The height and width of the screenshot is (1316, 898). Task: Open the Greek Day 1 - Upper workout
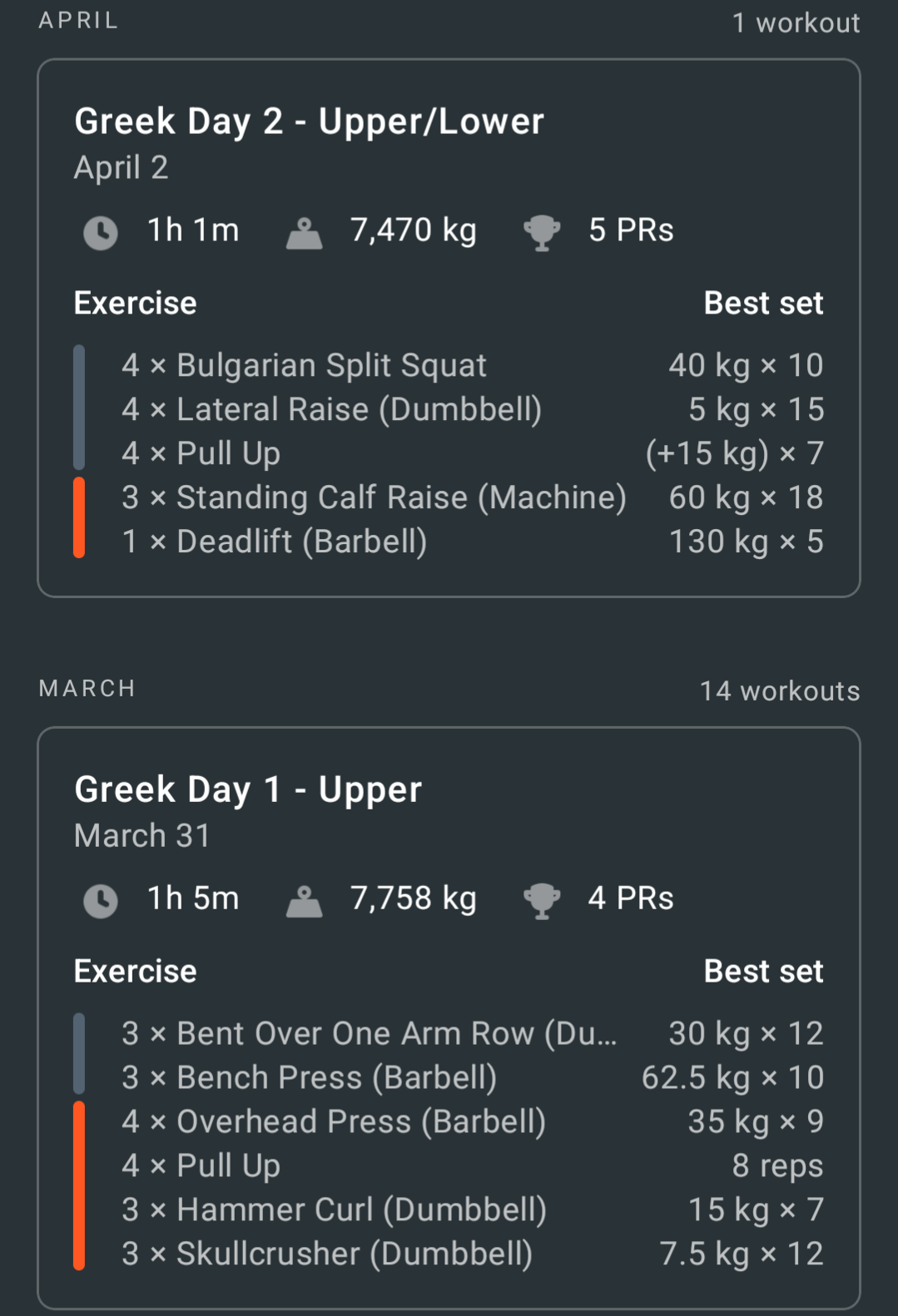(449, 1018)
